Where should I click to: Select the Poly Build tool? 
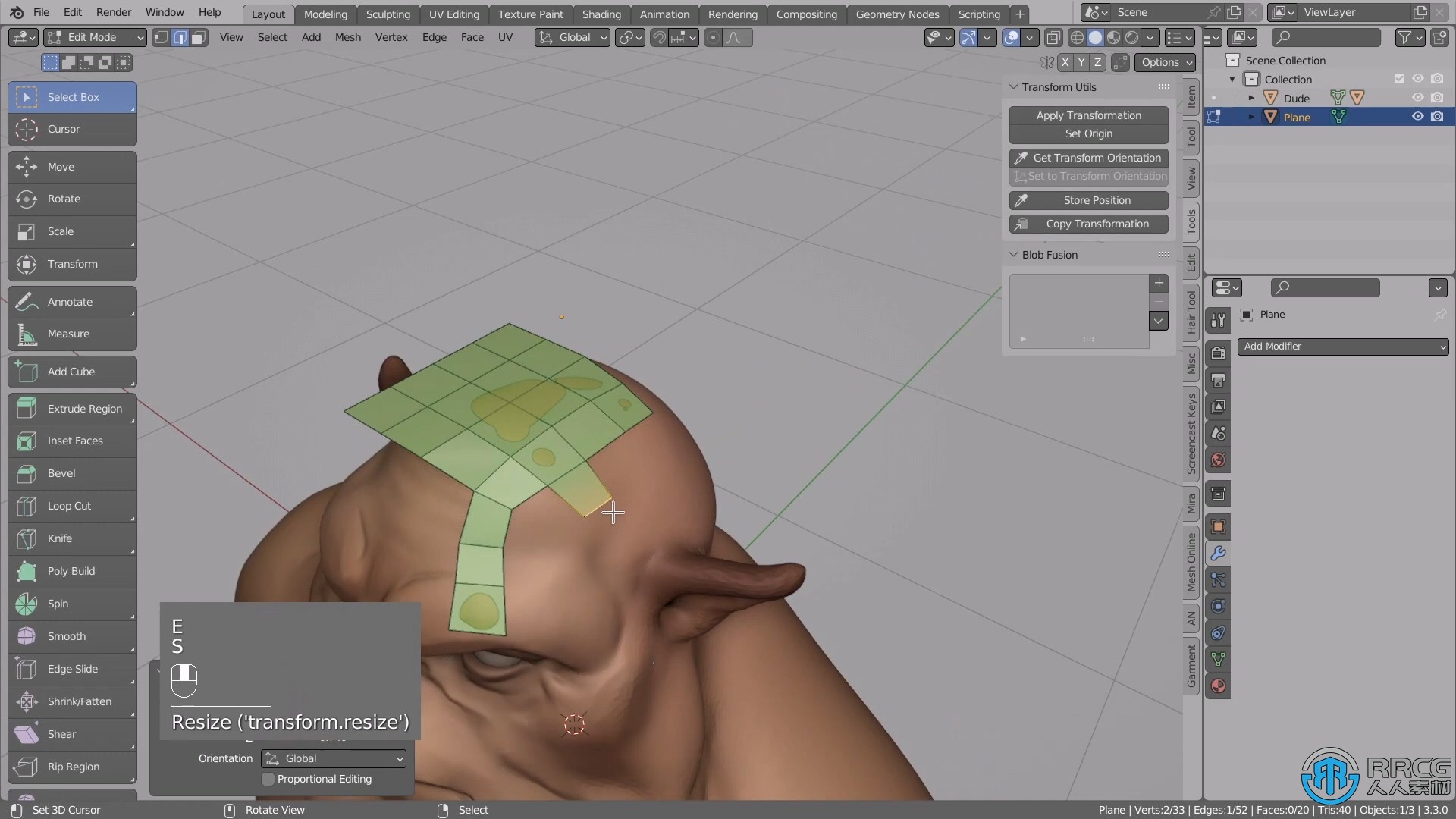[71, 570]
